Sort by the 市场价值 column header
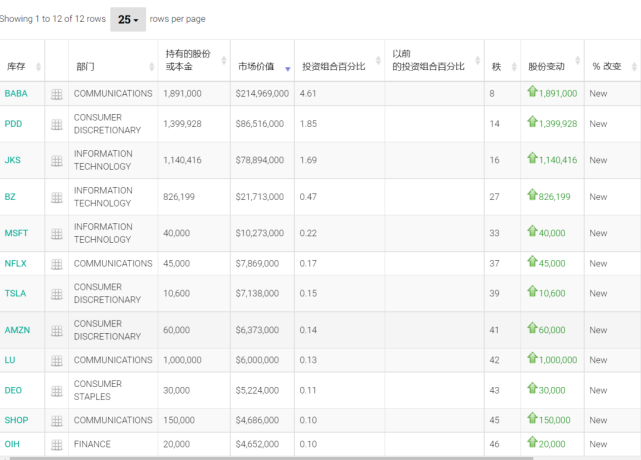Viewport: 641px width, 460px height. point(258,67)
